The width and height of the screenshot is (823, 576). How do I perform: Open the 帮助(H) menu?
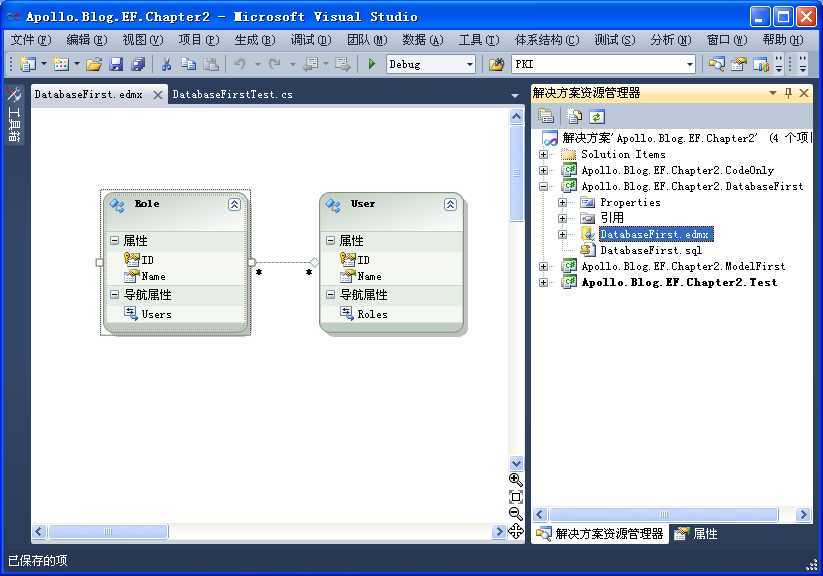tap(783, 40)
